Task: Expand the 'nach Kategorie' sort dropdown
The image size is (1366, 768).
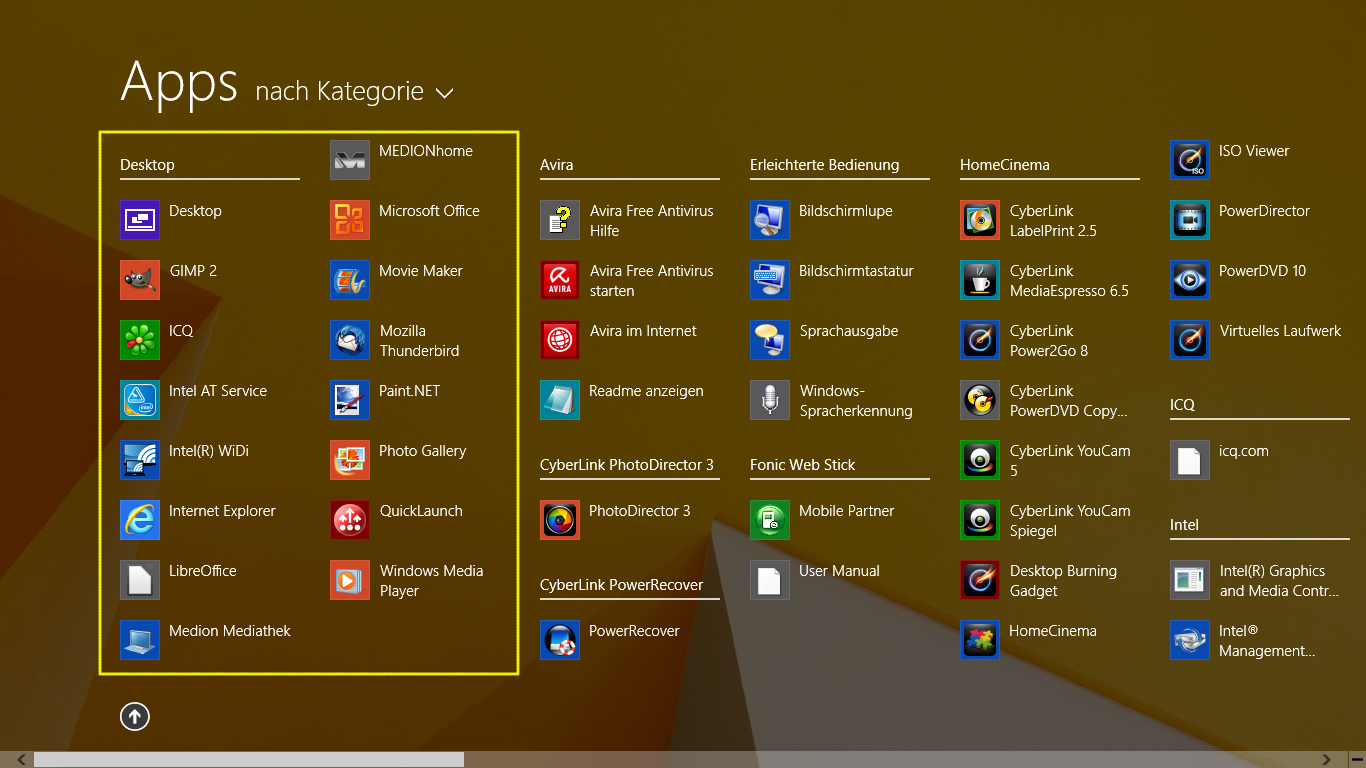Action: click(x=340, y=92)
